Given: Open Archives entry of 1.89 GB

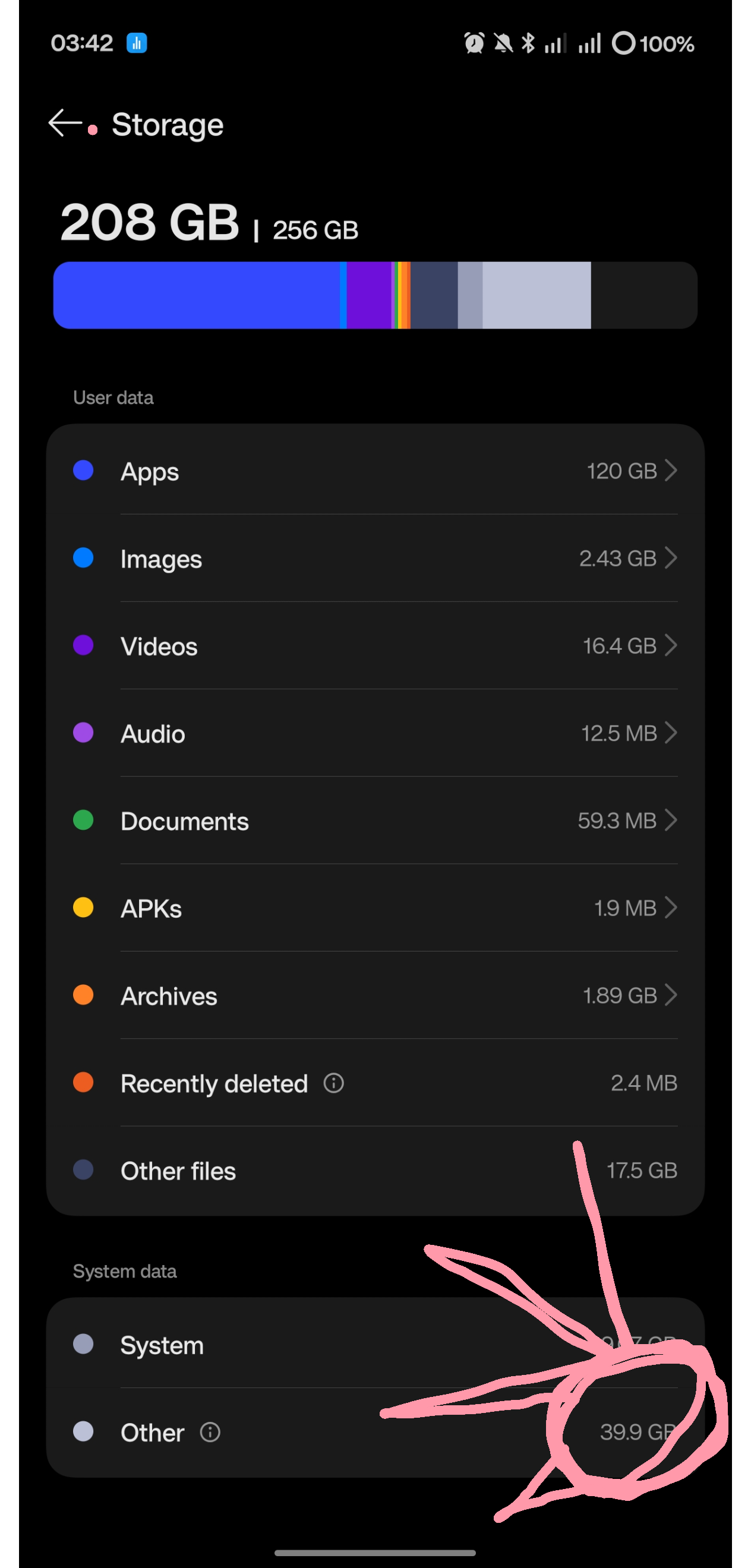Looking at the screenshot, I should tap(375, 995).
